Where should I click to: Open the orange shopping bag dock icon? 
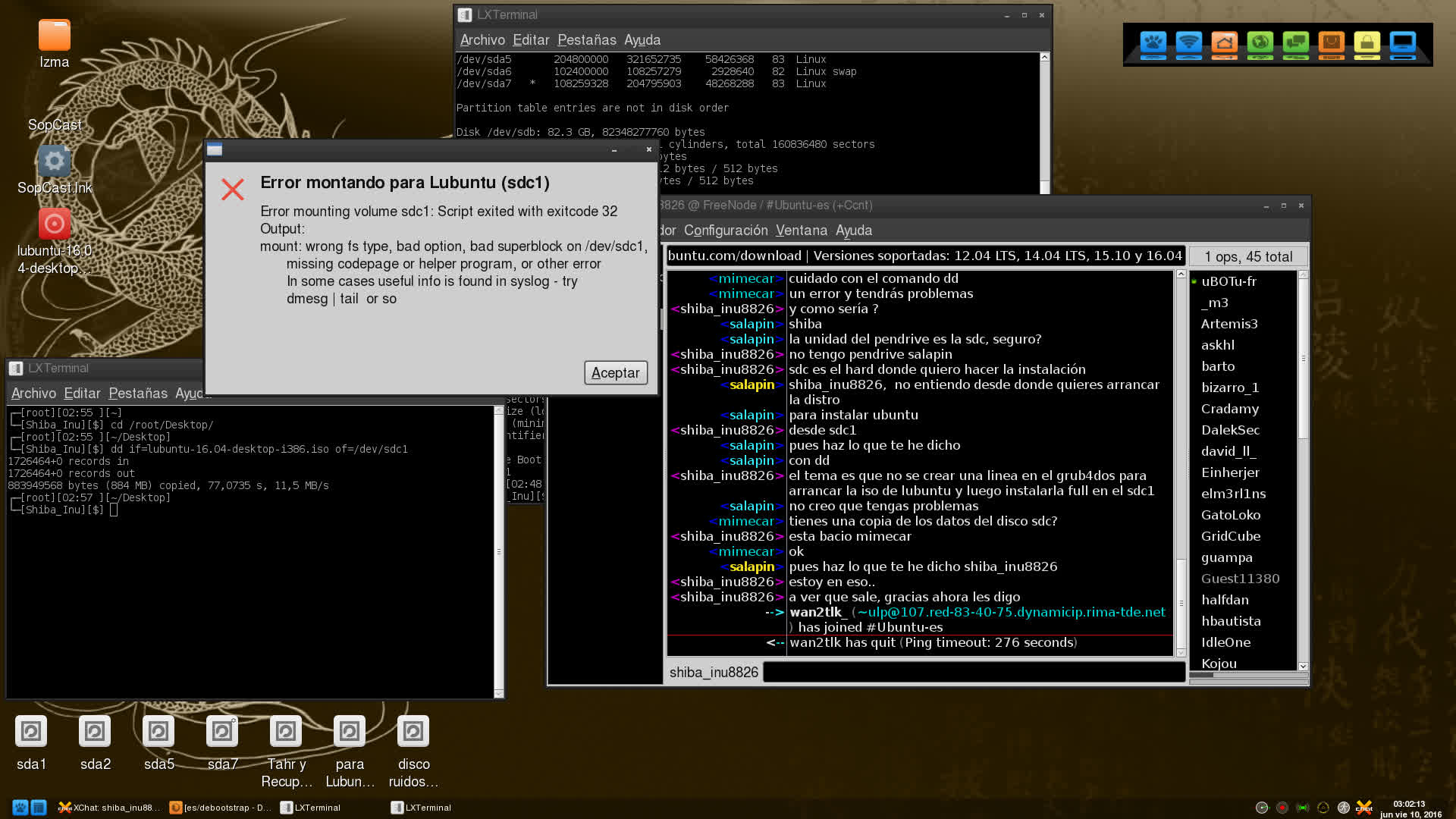point(1332,44)
